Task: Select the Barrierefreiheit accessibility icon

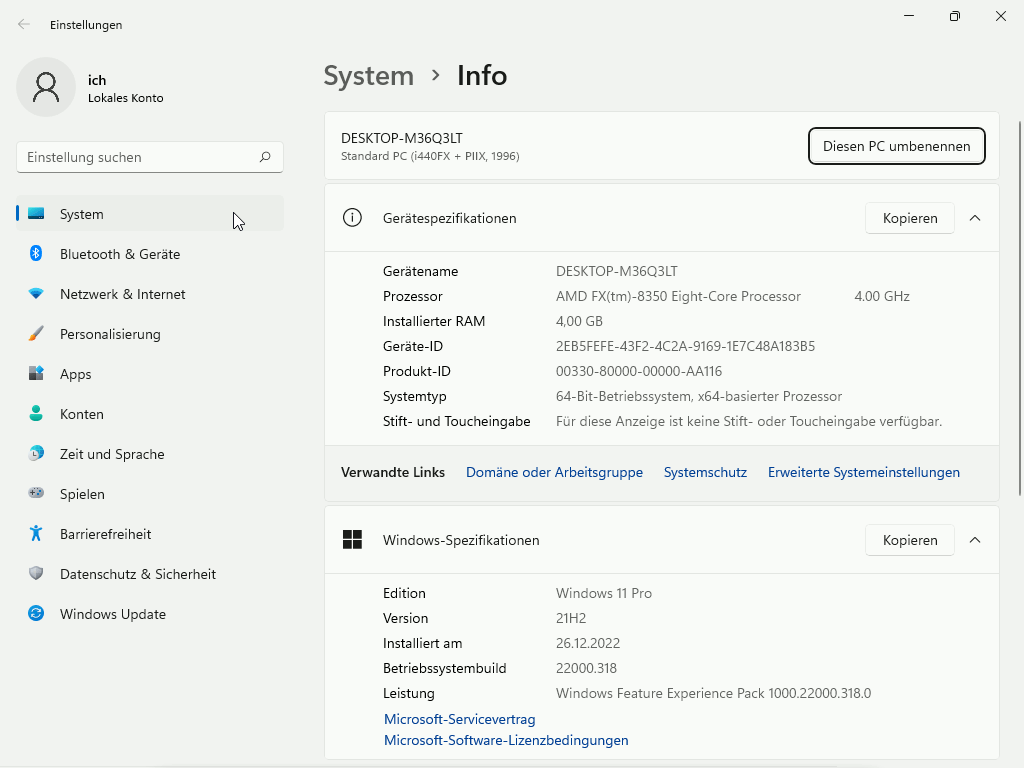Action: [x=36, y=534]
